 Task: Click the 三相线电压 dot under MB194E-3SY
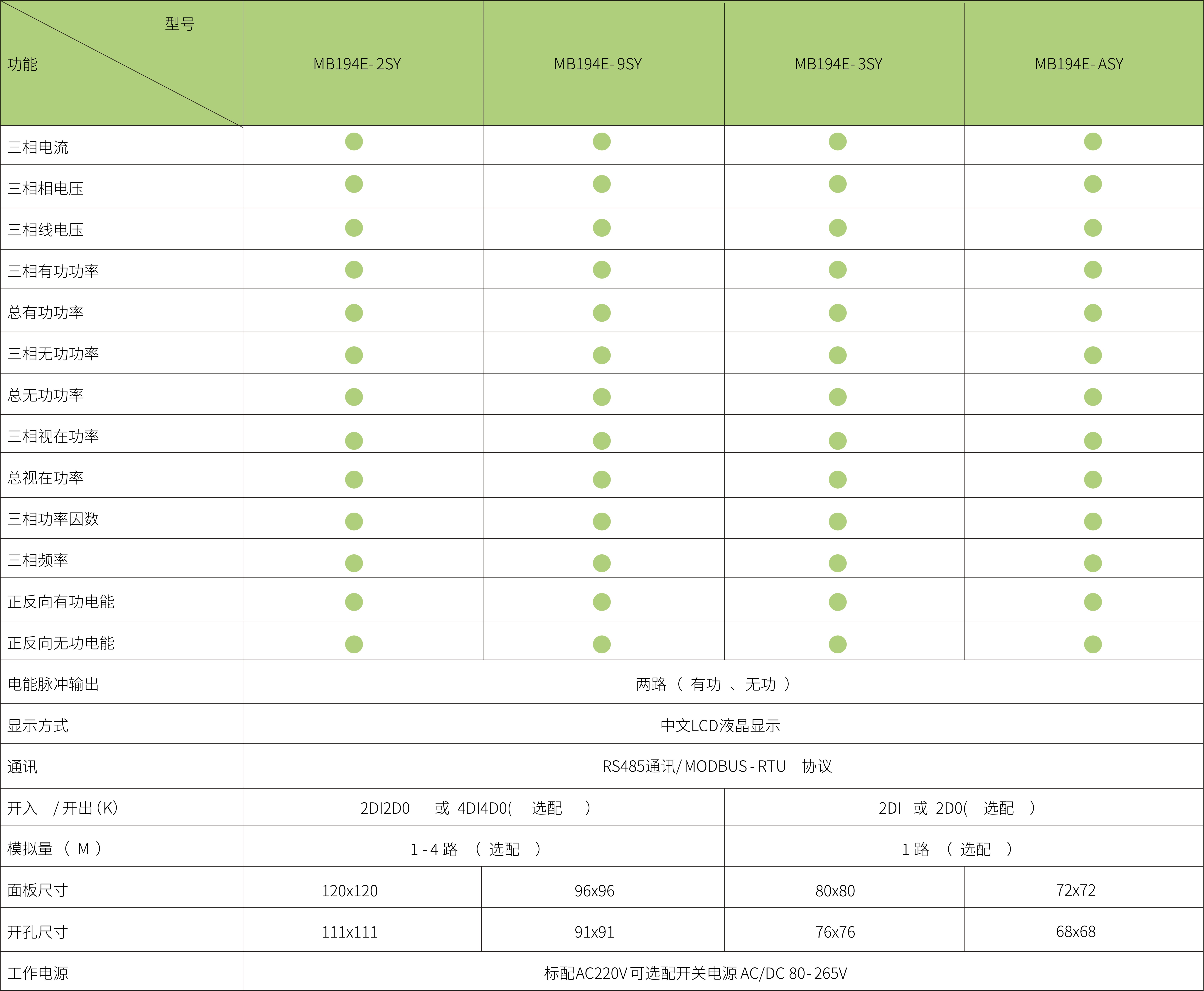(x=837, y=228)
